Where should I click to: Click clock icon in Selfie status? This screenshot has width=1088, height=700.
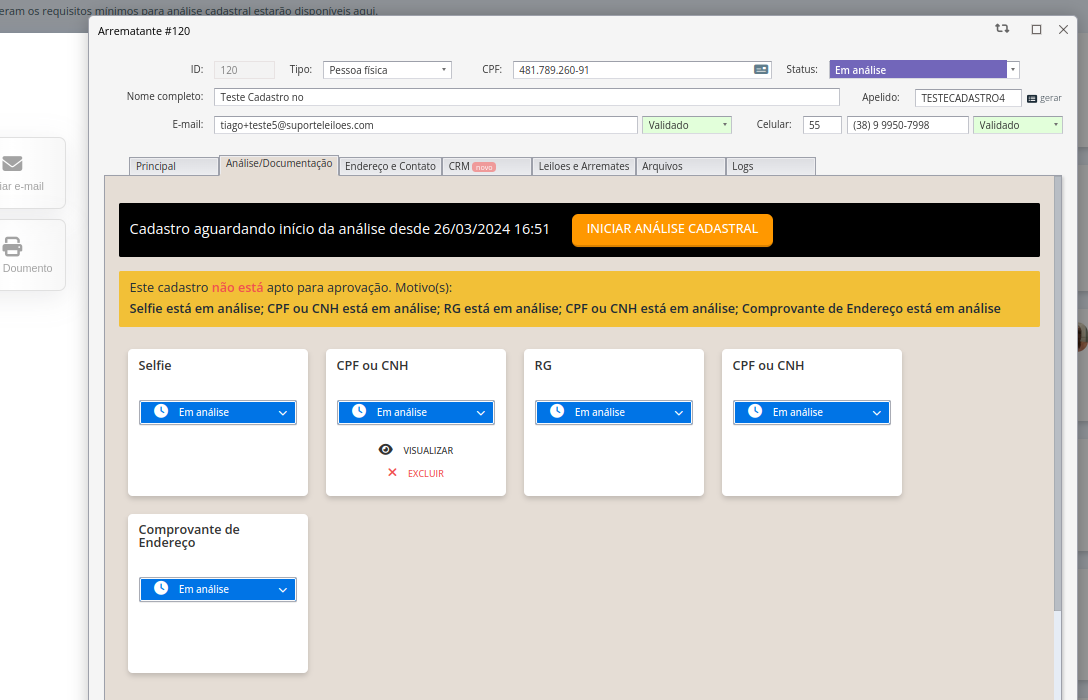161,412
